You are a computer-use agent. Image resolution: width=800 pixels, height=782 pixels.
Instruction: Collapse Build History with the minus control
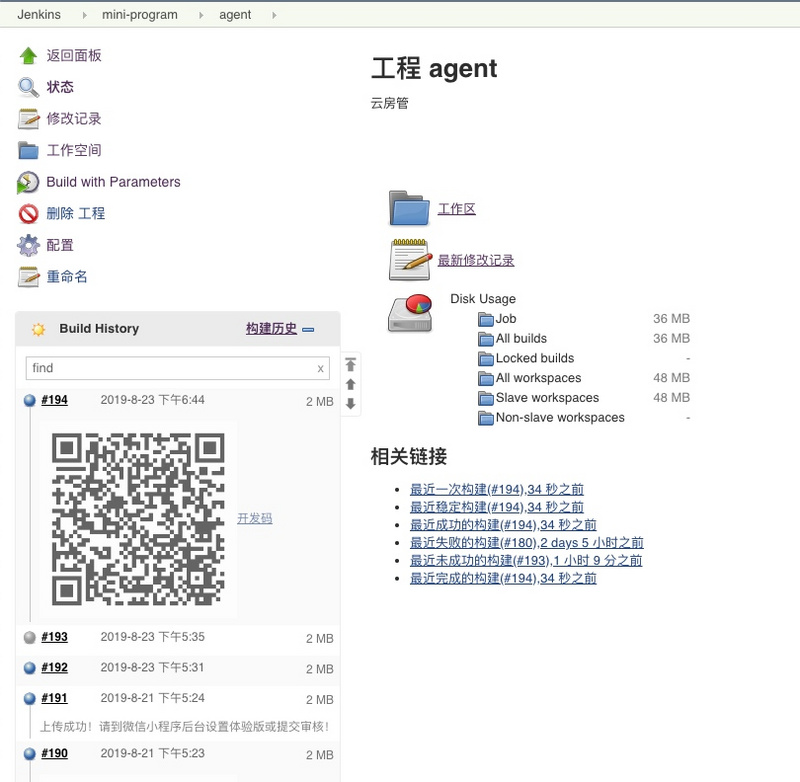pyautogui.click(x=310, y=328)
